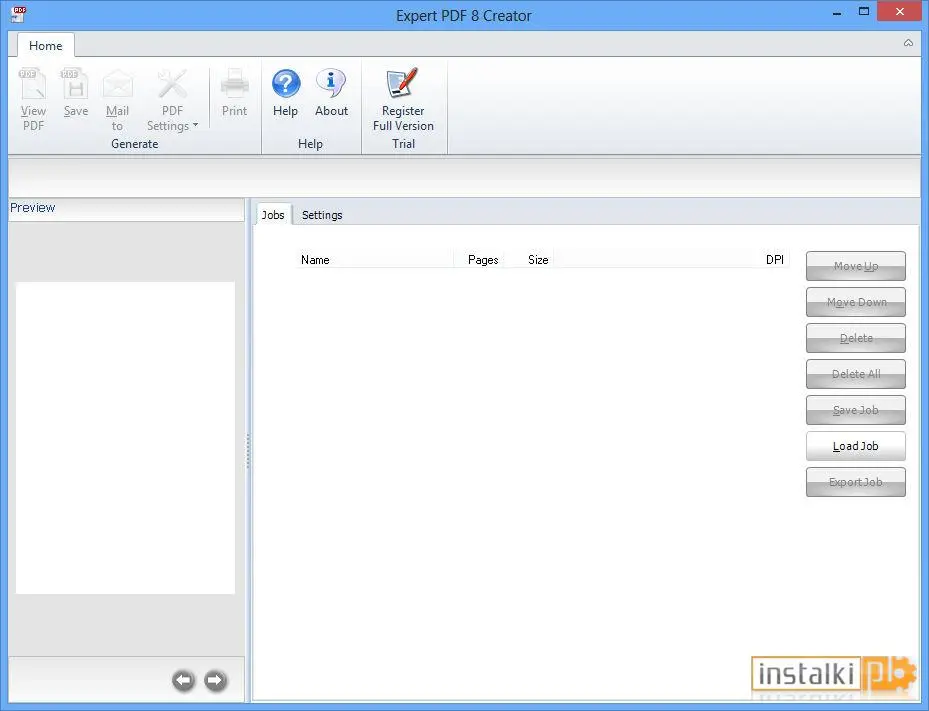Click the Save PDF icon
The image size is (929, 711).
[75, 84]
